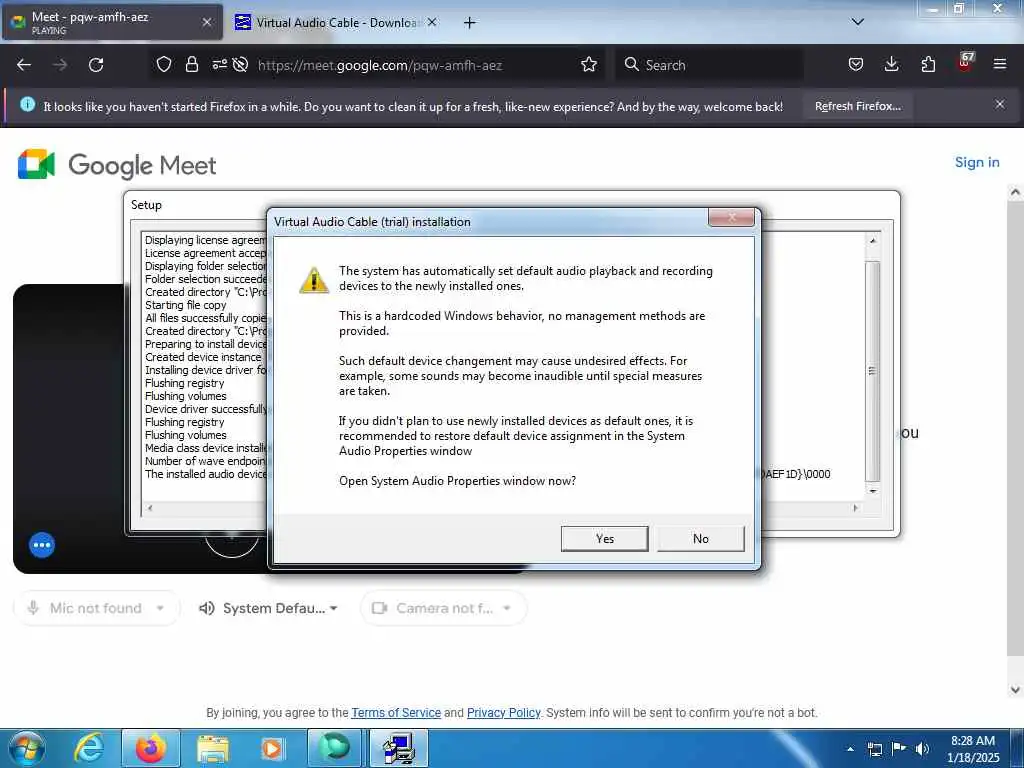Click the Yes button in installation dialog
This screenshot has height=768, width=1024.
tap(604, 539)
